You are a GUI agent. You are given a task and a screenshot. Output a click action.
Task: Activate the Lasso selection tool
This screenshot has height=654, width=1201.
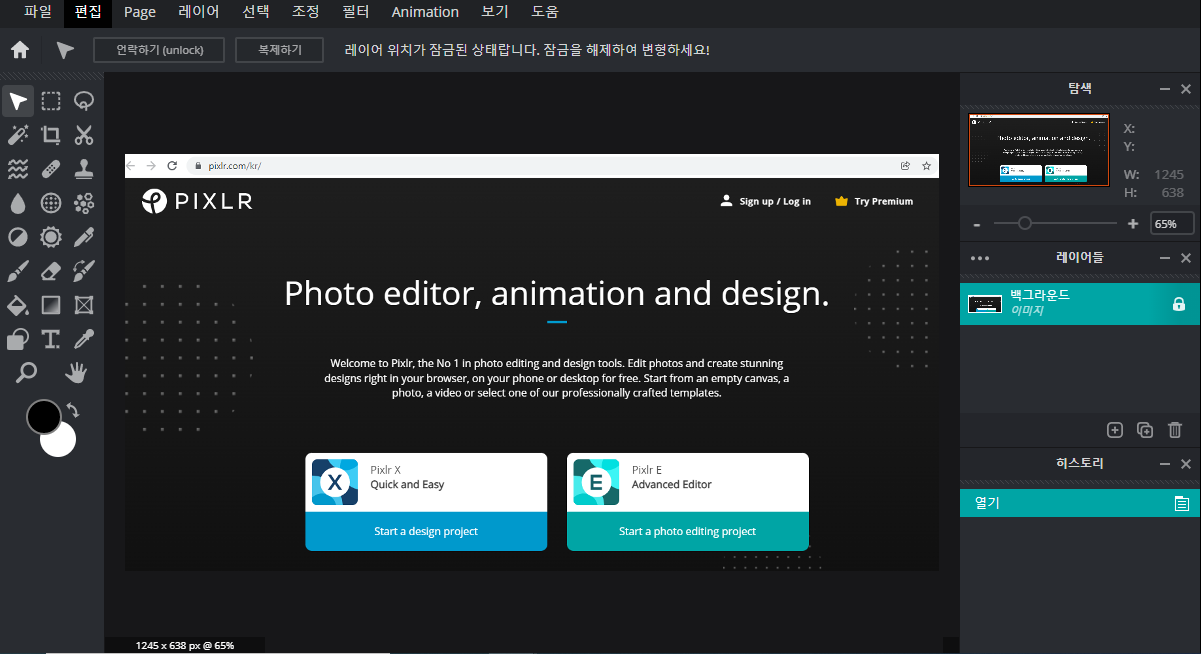83,100
